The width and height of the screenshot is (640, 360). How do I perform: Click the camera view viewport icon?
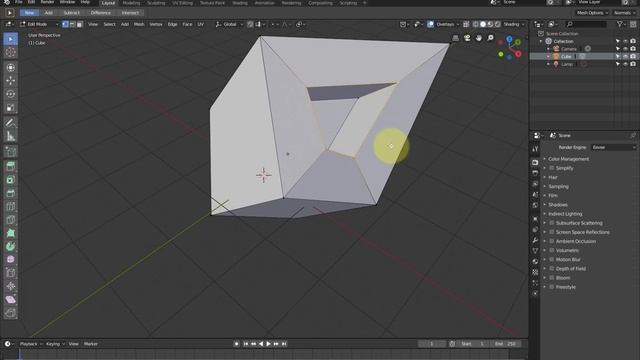(x=467, y=38)
